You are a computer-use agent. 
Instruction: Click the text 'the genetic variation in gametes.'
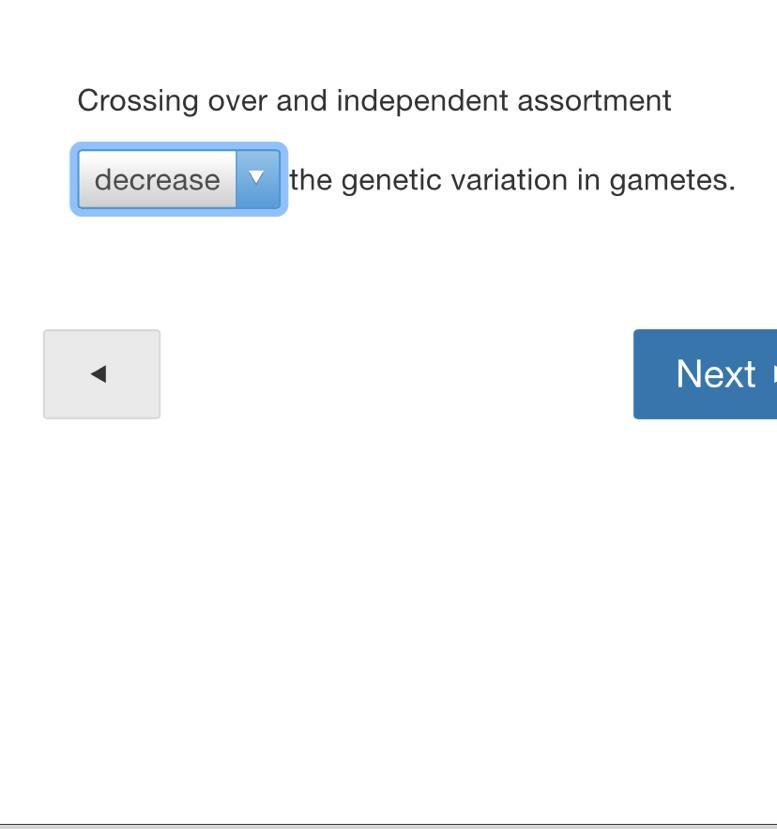coord(512,180)
